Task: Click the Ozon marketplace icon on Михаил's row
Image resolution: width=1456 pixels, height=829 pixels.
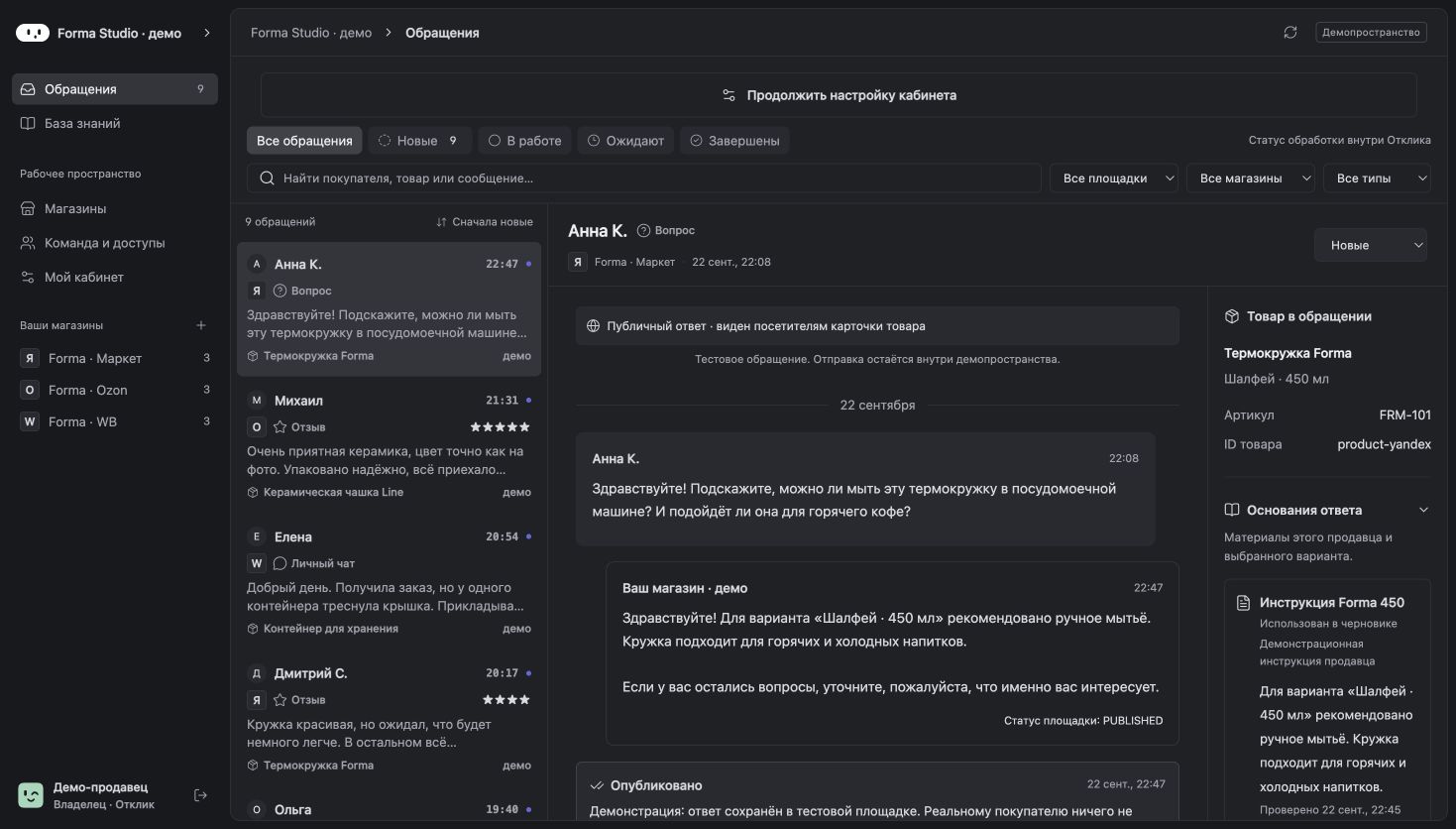Action: click(x=257, y=427)
